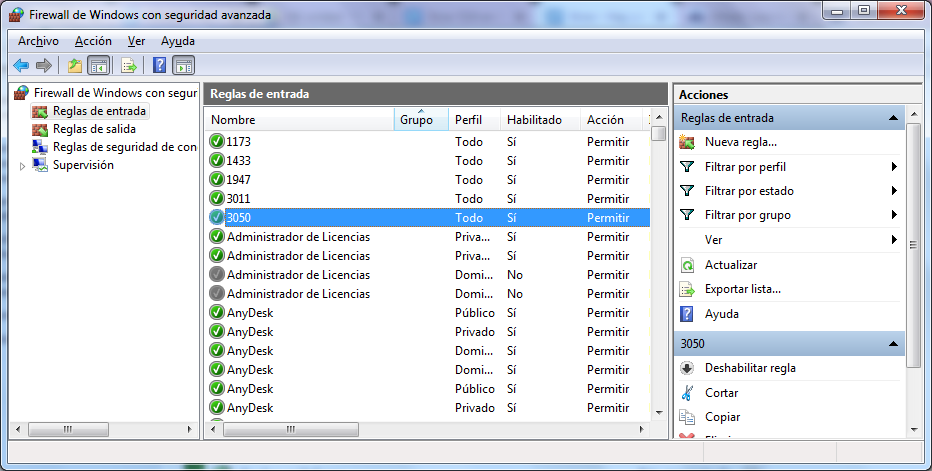Click the firewall icon in the title bar
This screenshot has height=471, width=932.
click(17, 14)
